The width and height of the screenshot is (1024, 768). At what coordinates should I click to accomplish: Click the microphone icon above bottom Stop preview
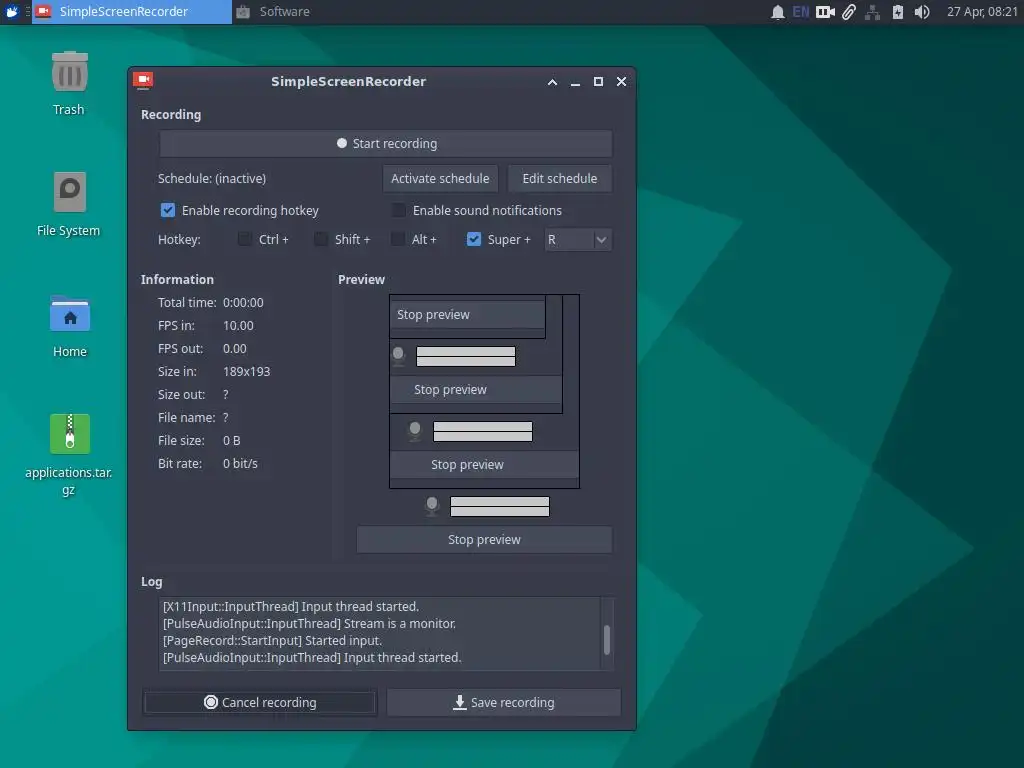[432, 506]
